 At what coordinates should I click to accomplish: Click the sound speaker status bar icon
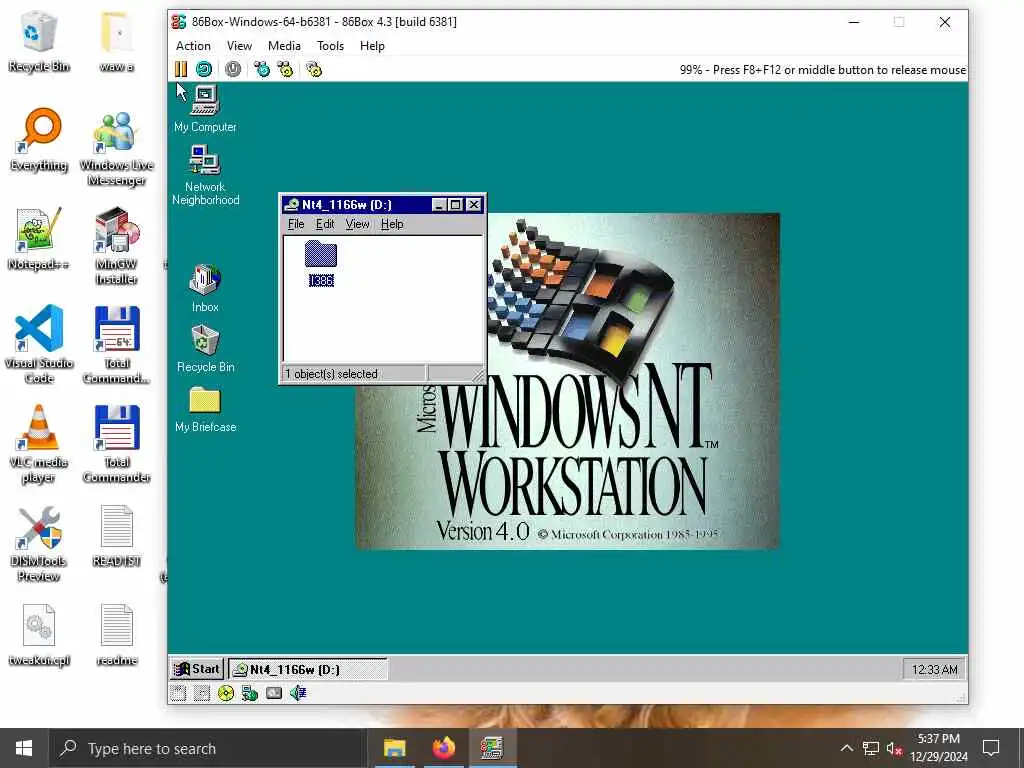pos(298,694)
